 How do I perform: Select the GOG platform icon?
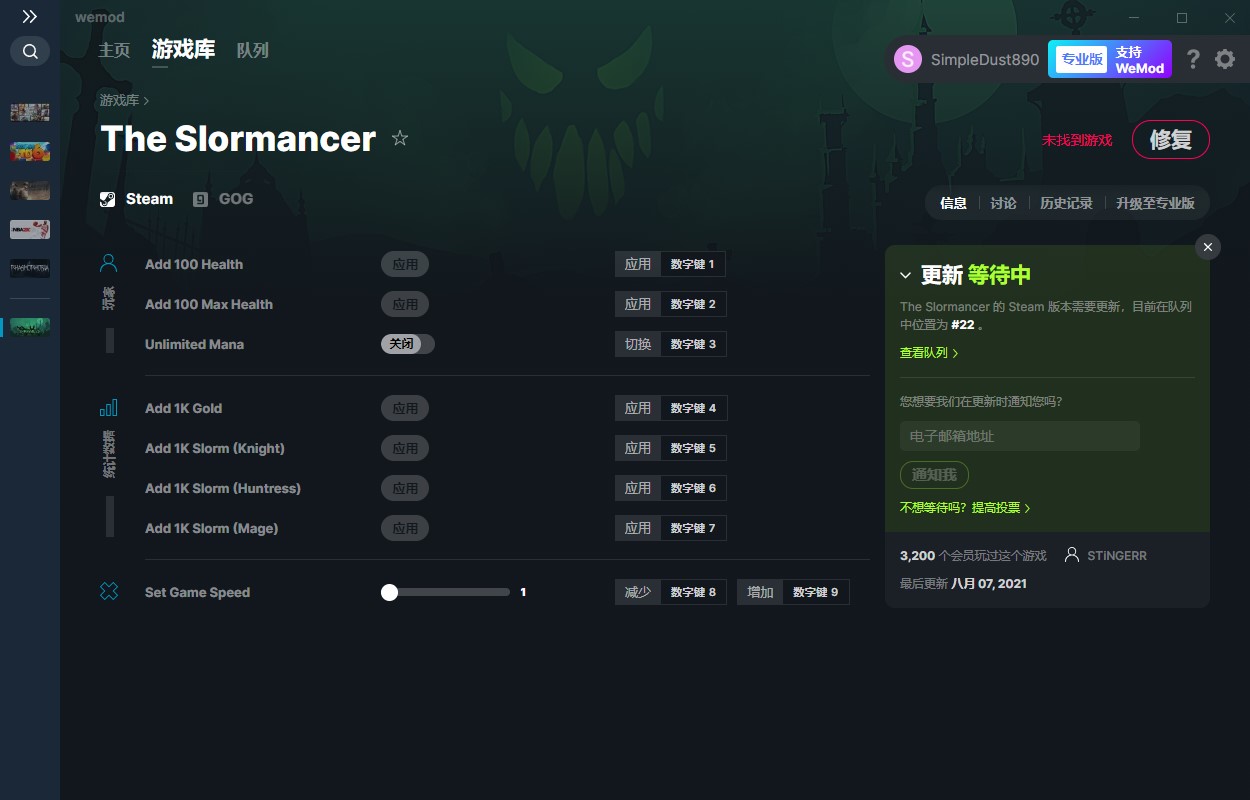click(201, 199)
